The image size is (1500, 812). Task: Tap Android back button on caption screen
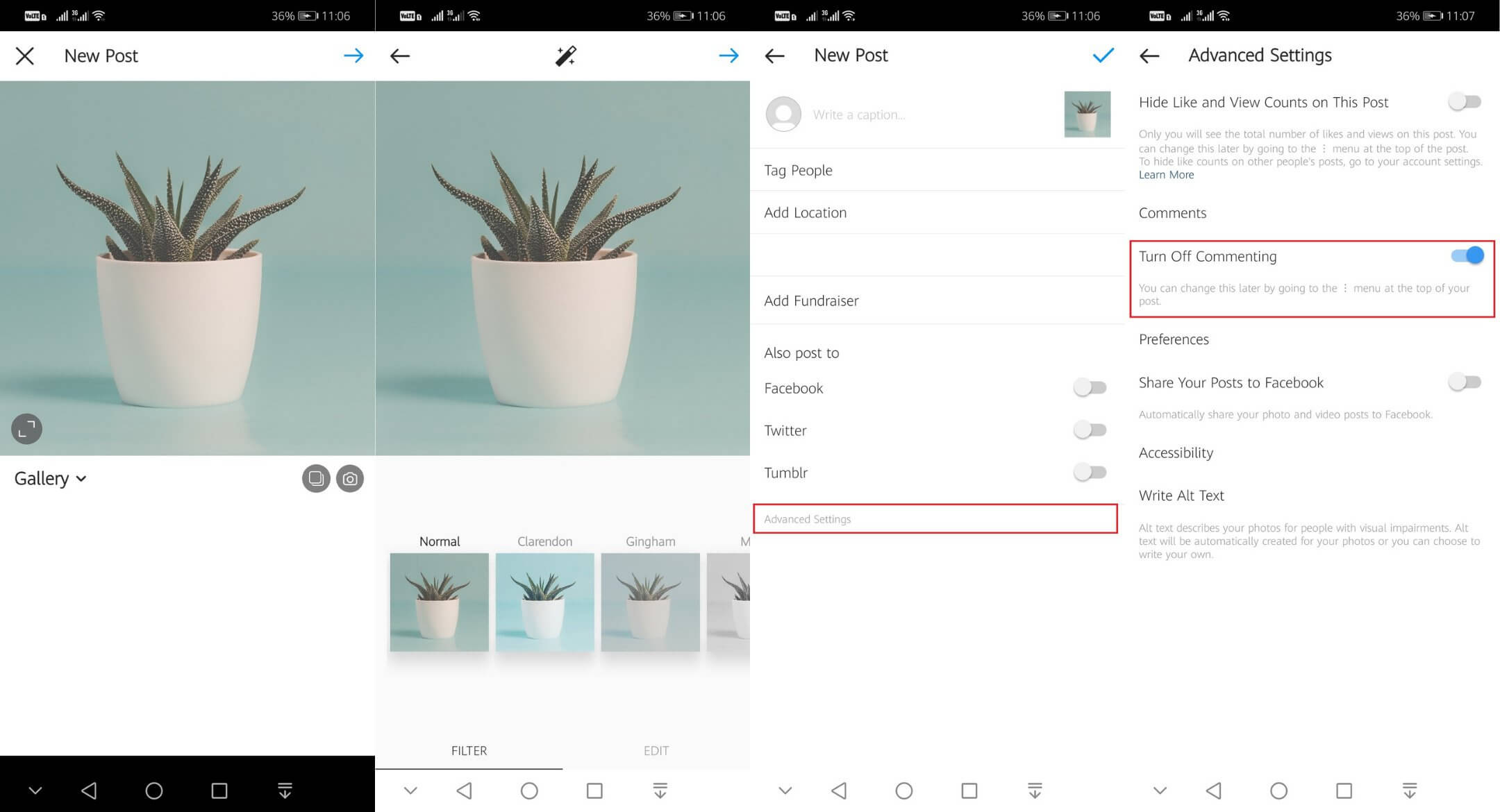tap(839, 790)
